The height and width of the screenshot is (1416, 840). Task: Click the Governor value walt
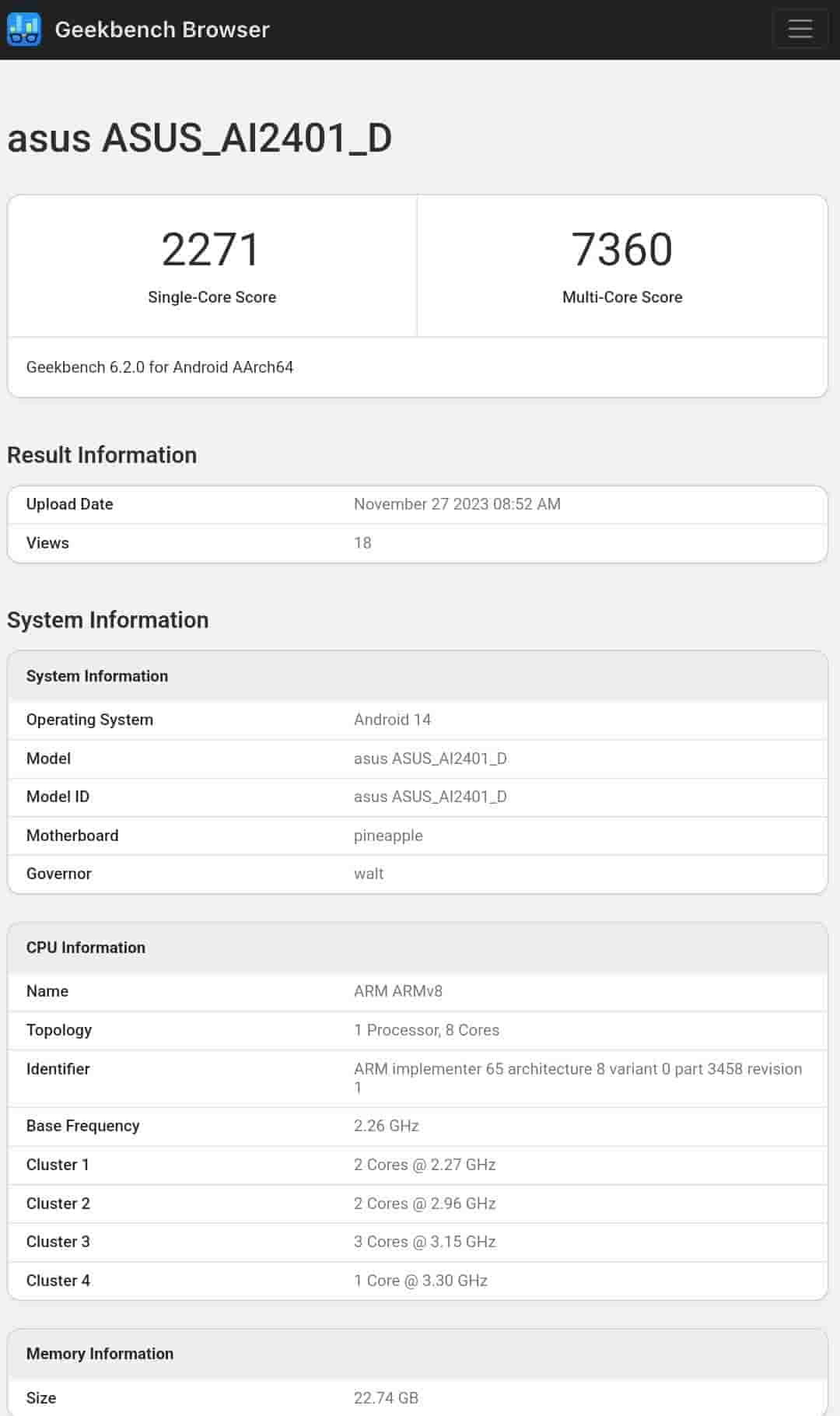point(369,874)
